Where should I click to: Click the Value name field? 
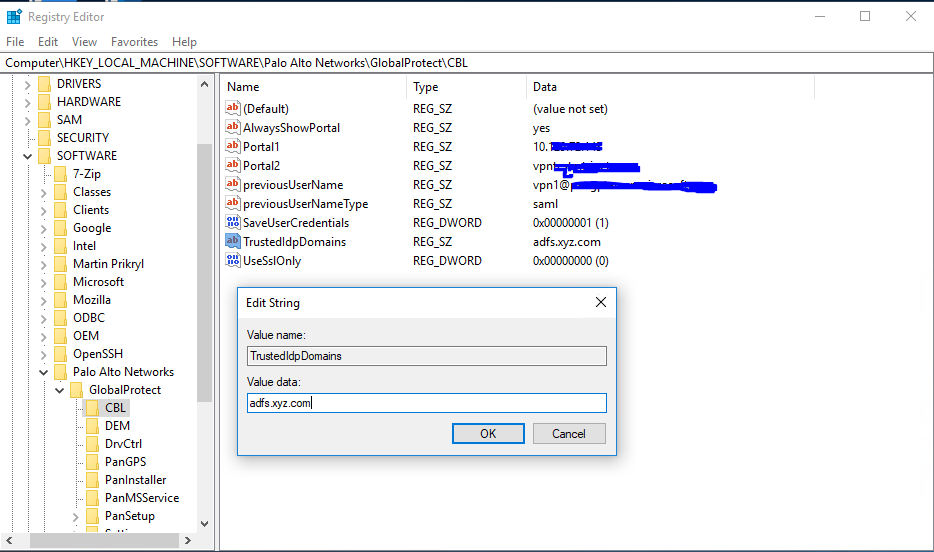pos(426,356)
